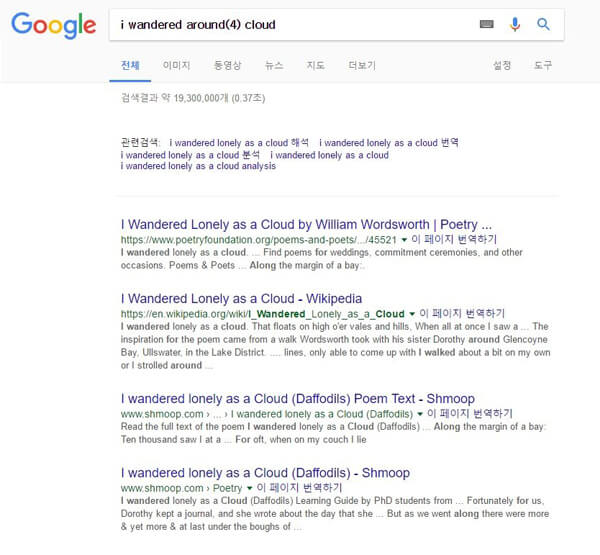This screenshot has width=600, height=555.
Task: Open related search 'cloud 해석'
Action: (x=239, y=143)
